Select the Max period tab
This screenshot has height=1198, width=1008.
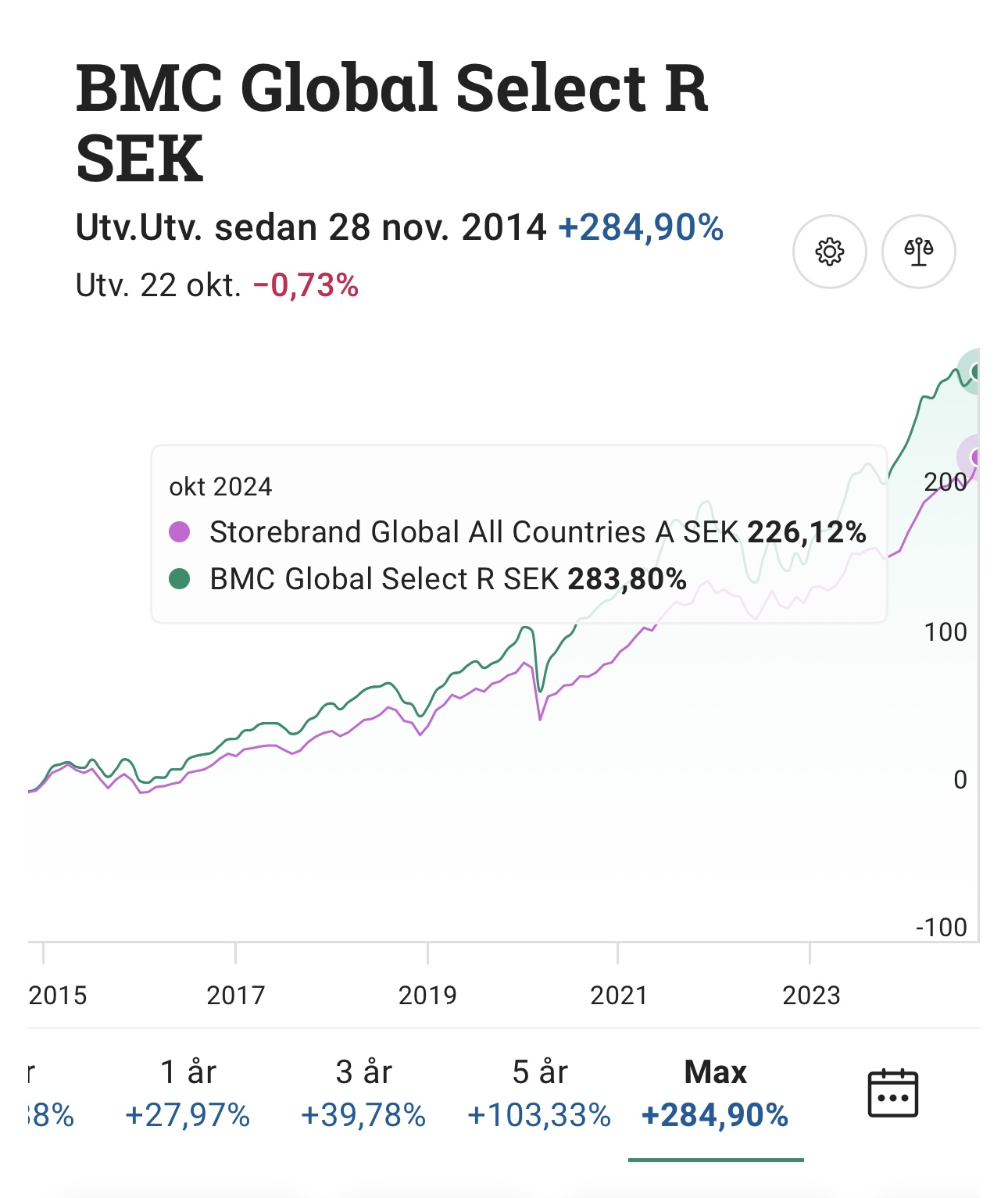715,1093
